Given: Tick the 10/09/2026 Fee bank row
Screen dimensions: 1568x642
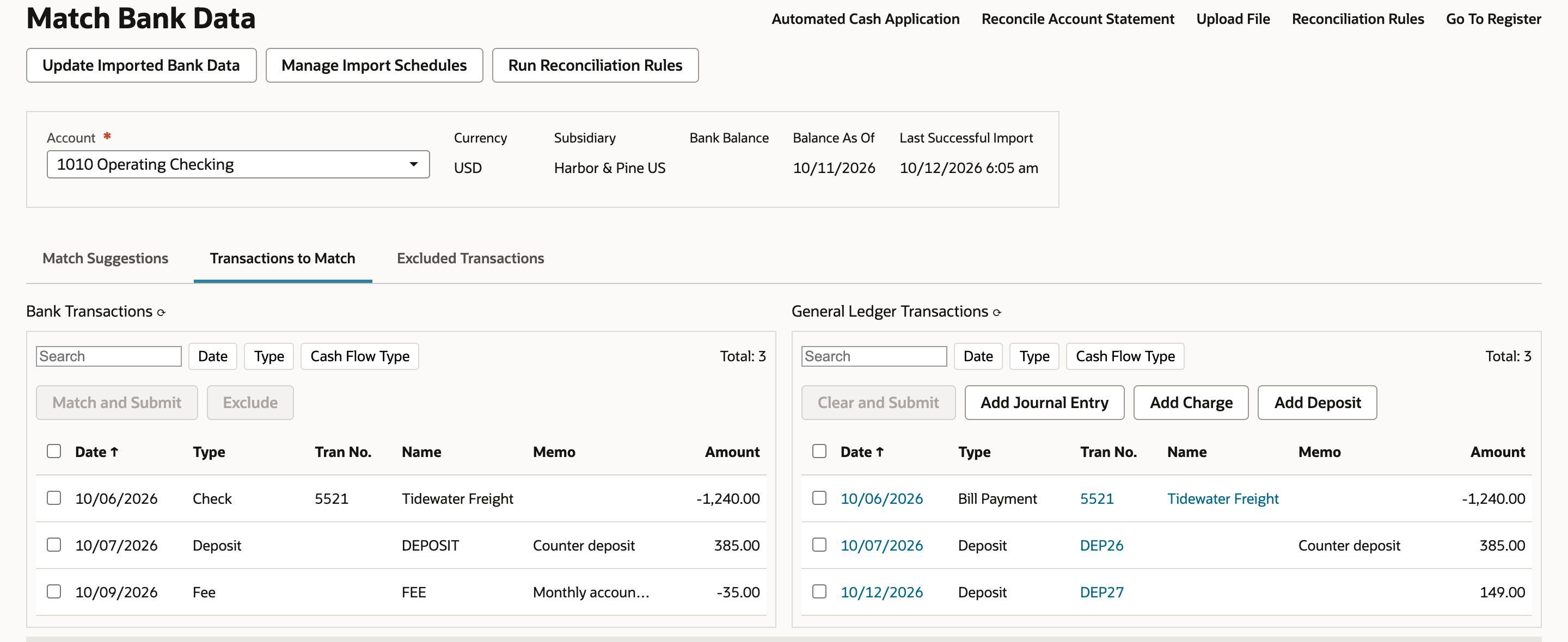Looking at the screenshot, I should coord(54,591).
